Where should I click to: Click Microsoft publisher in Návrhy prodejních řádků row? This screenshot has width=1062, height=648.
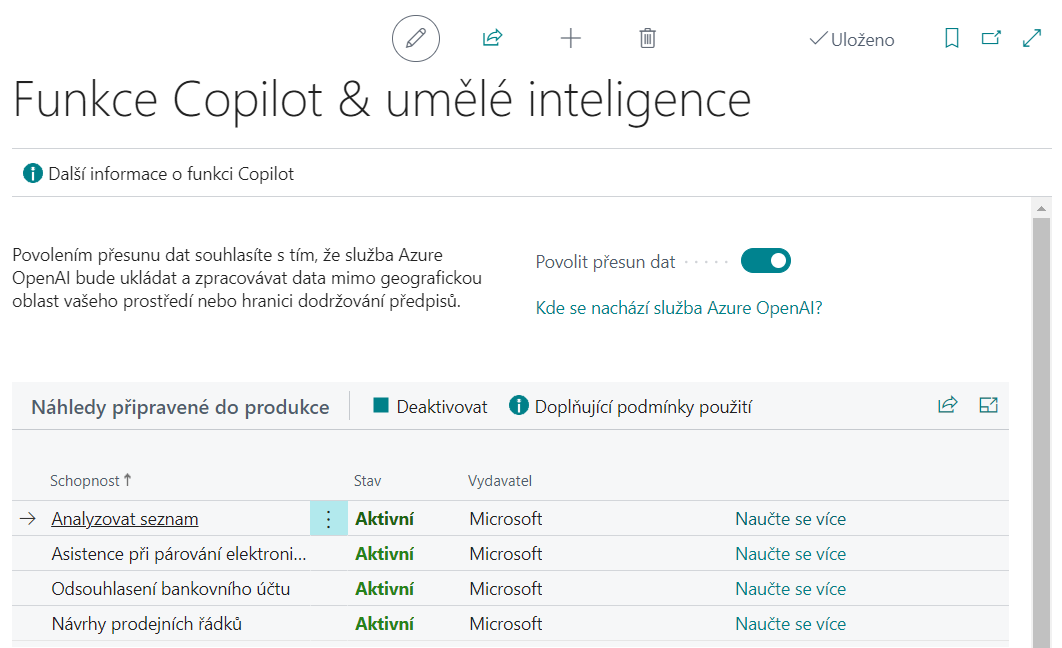506,624
